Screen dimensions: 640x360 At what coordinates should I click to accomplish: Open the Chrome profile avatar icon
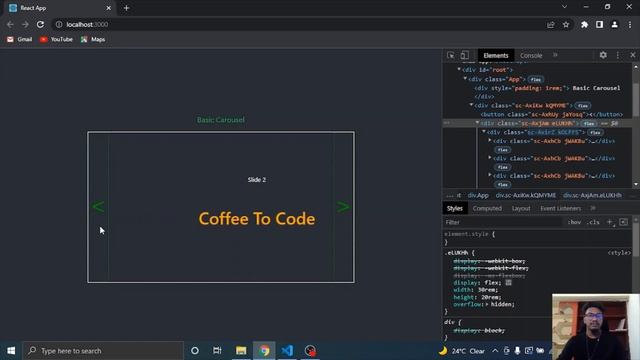point(614,24)
